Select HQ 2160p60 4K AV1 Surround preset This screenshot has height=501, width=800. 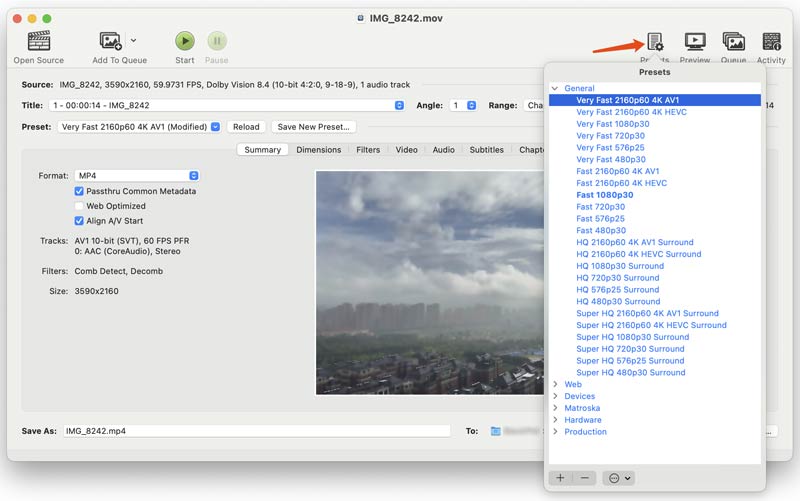(635, 242)
